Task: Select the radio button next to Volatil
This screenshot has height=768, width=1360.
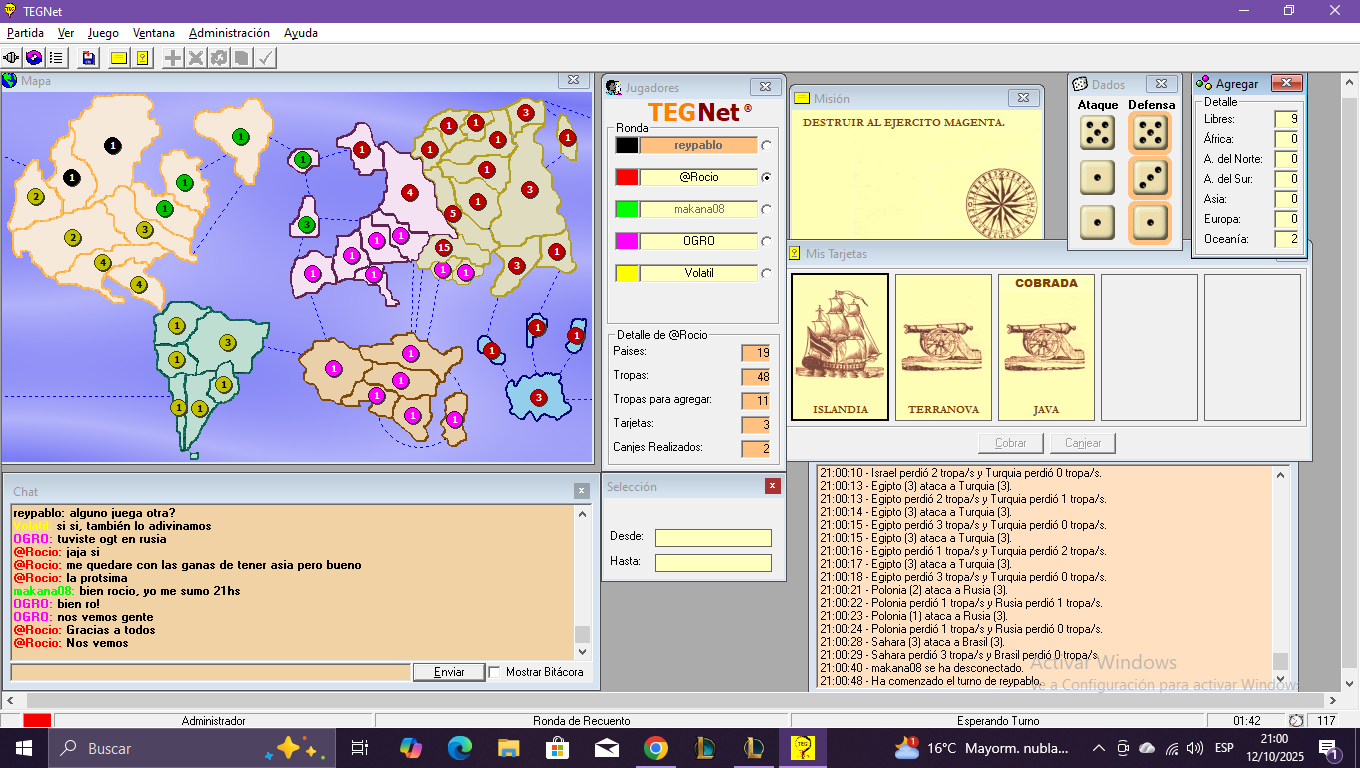Action: coord(767,274)
